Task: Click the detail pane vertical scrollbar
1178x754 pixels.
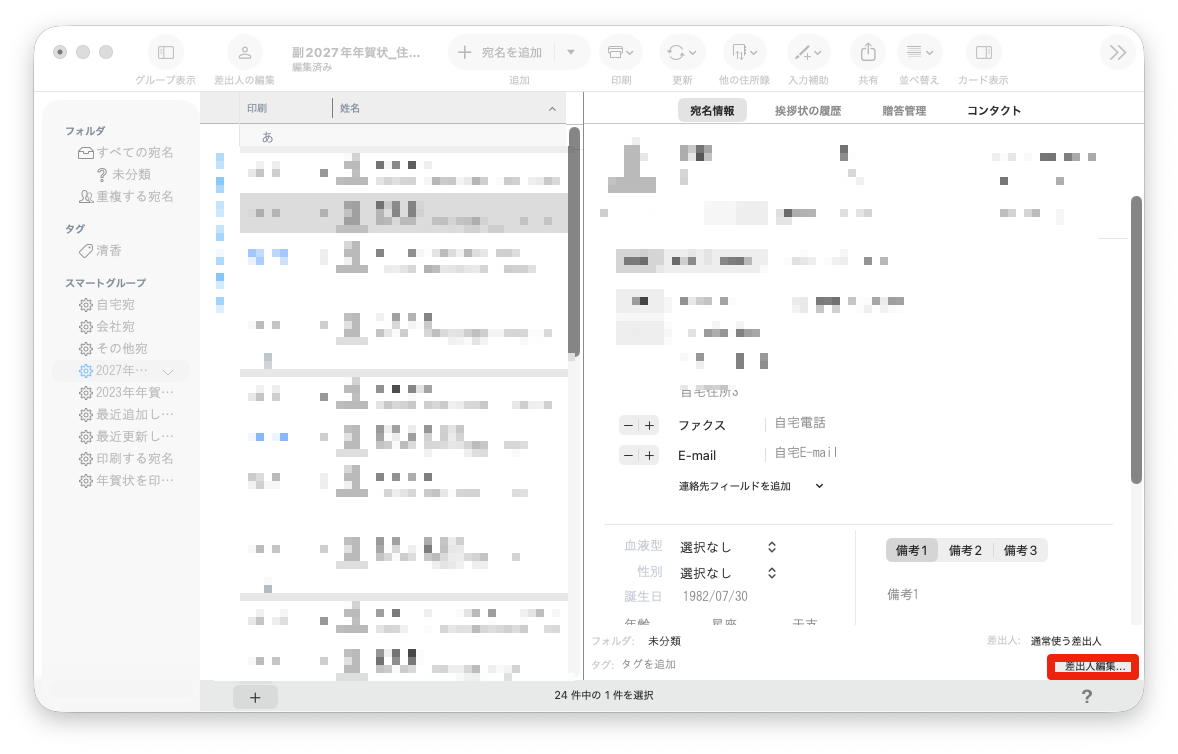Action: 1136,339
